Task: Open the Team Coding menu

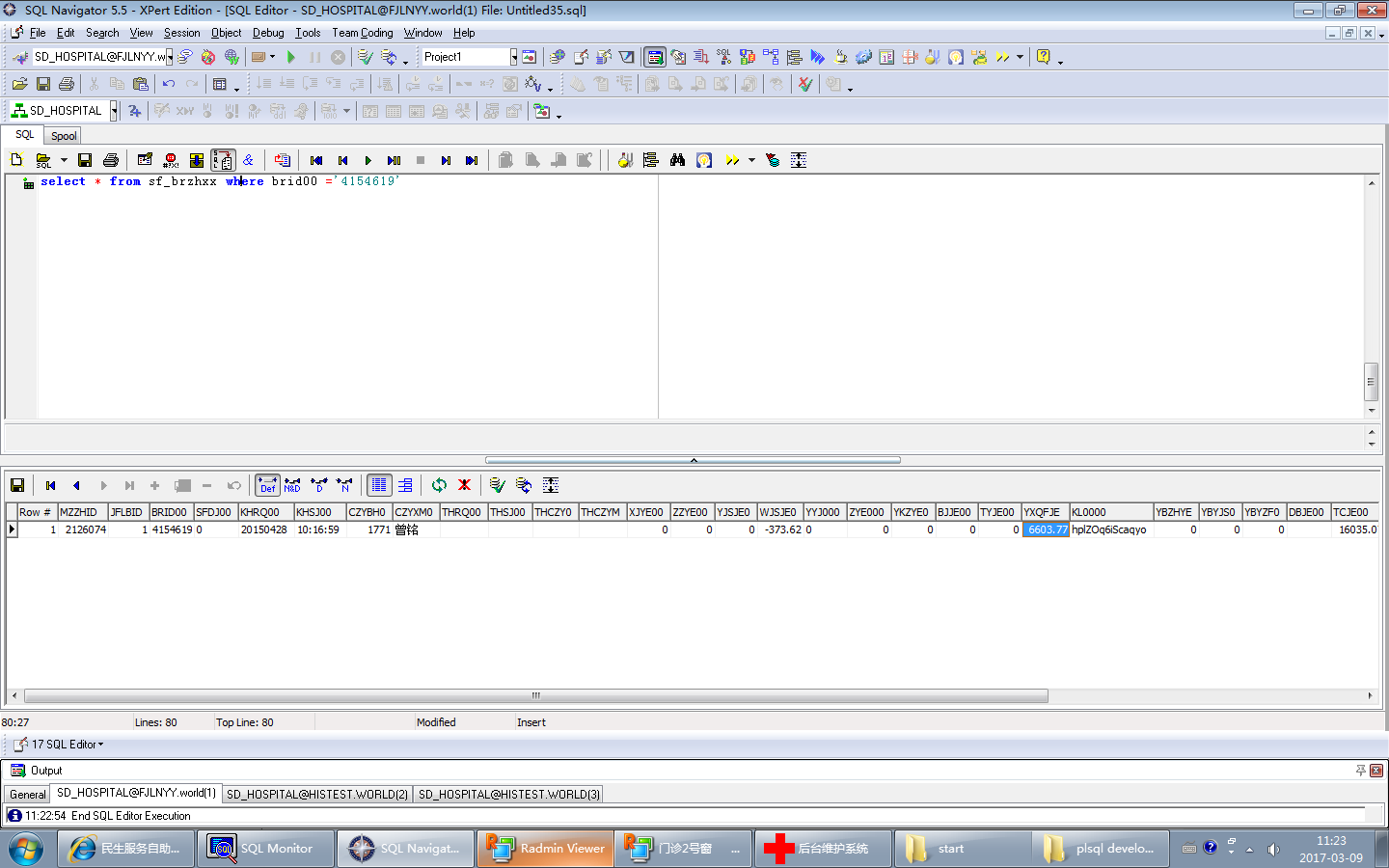Action: coord(363,33)
